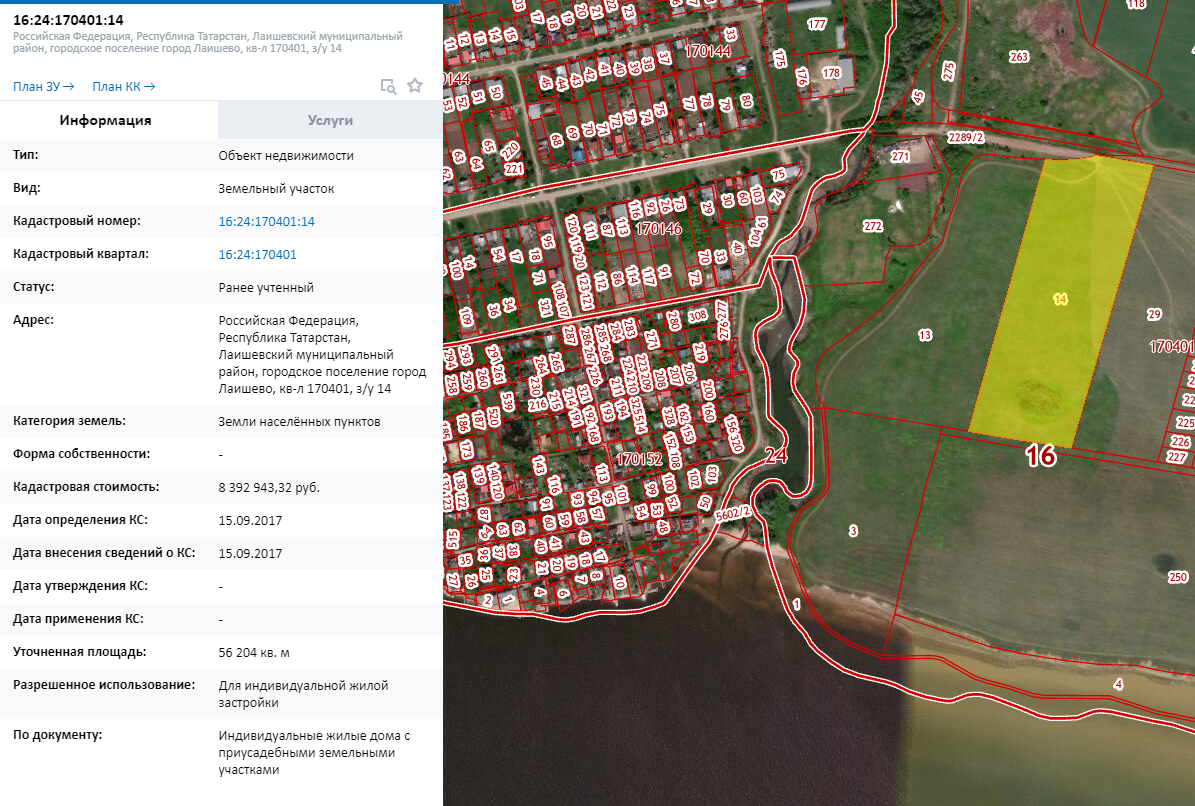Select large parcel 13 left of highlighted plot

pyautogui.click(x=924, y=334)
